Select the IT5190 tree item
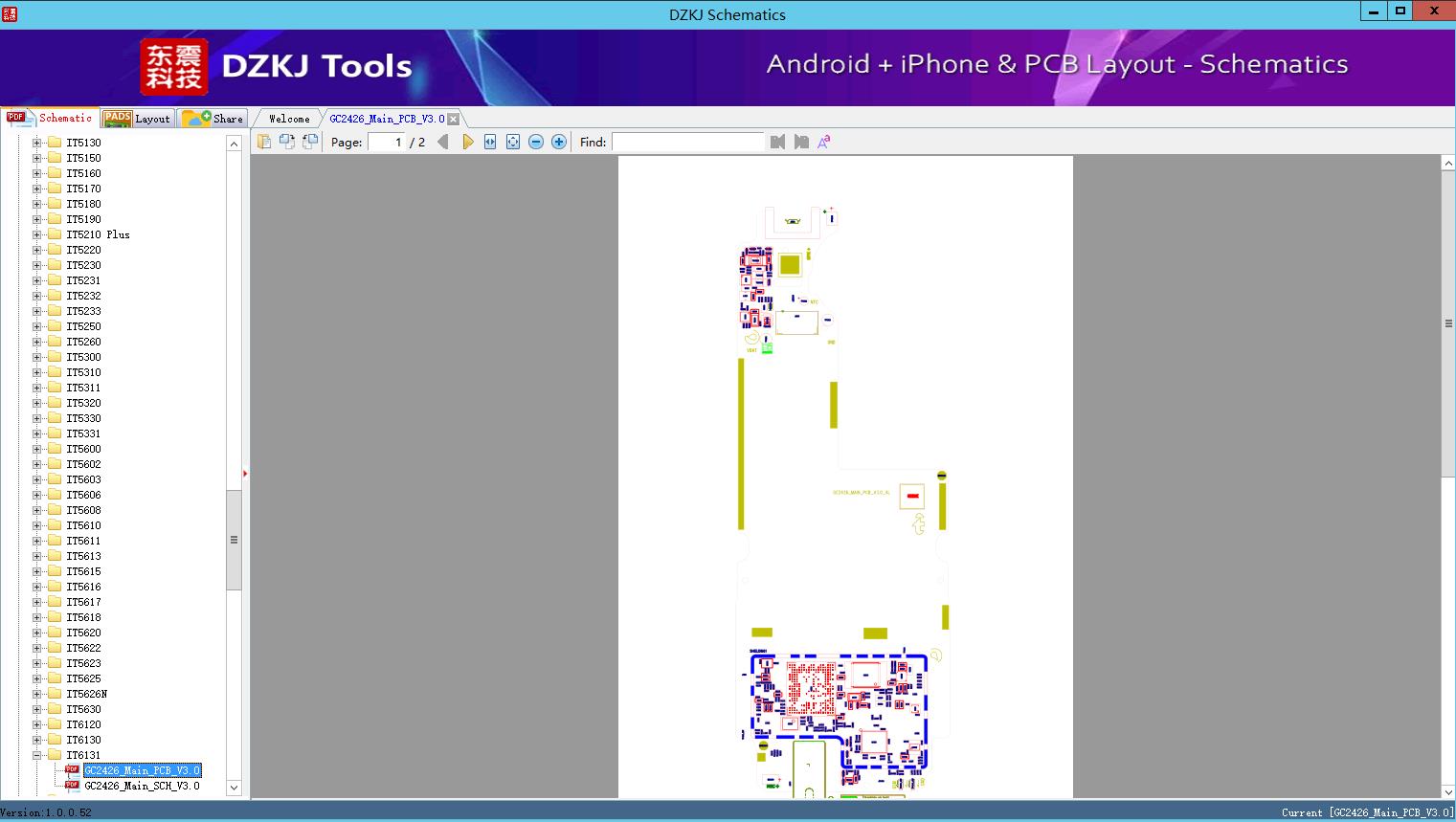 click(83, 219)
